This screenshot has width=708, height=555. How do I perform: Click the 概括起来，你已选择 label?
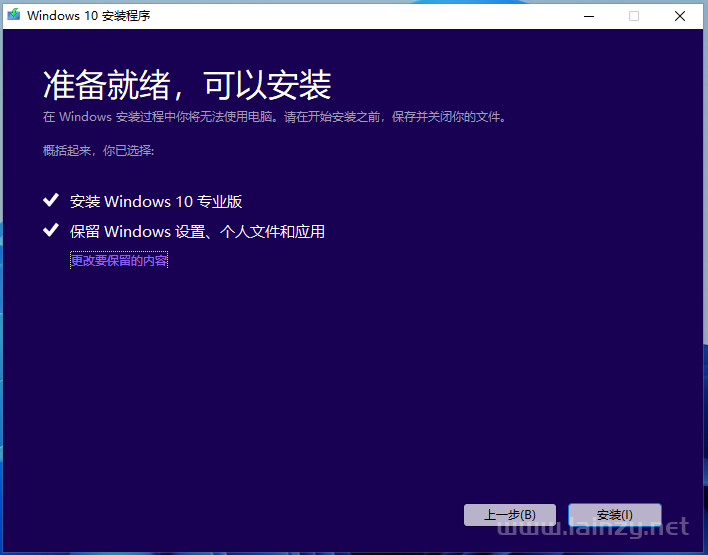click(98, 150)
